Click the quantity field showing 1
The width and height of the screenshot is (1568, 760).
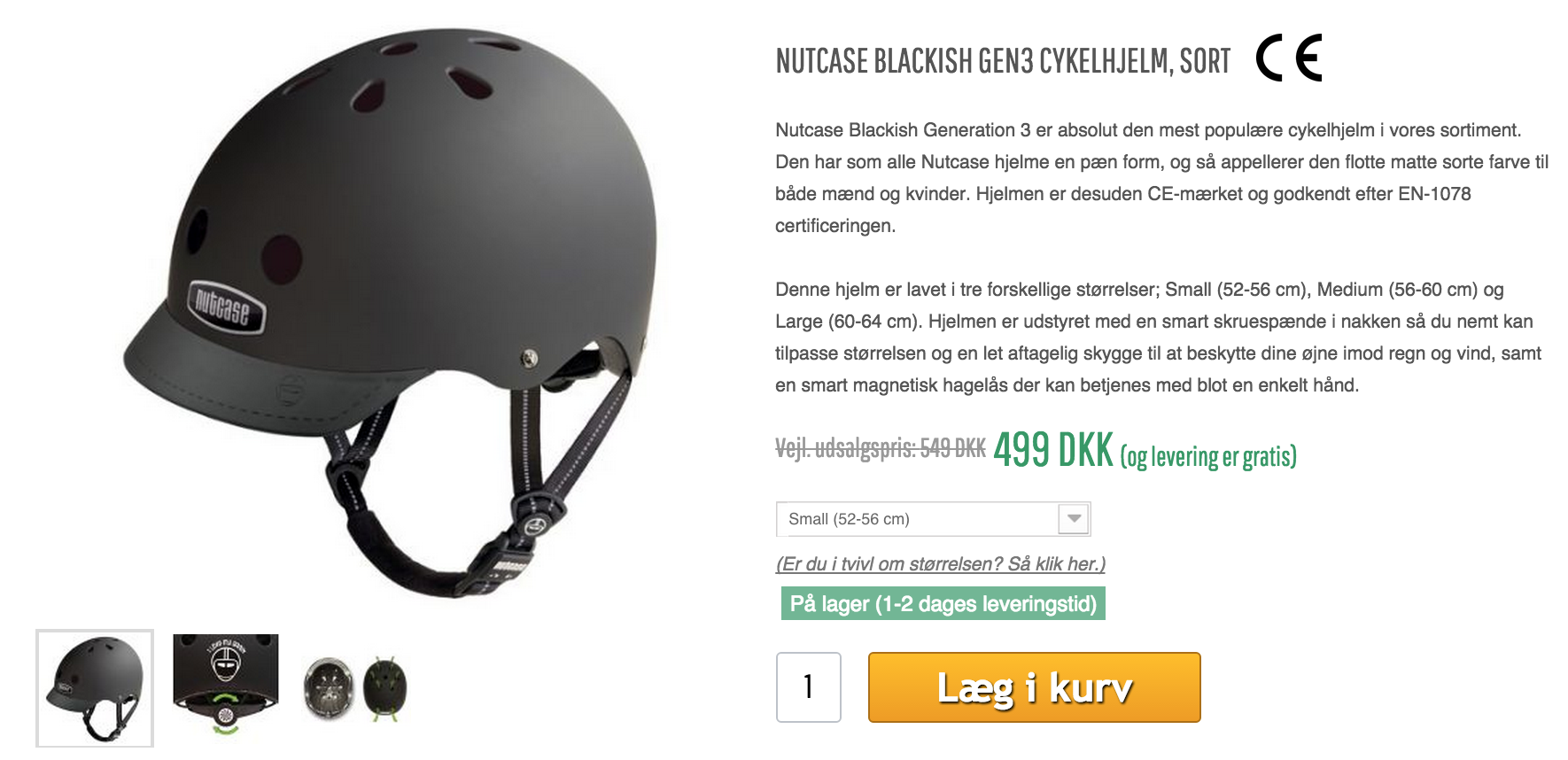808,687
